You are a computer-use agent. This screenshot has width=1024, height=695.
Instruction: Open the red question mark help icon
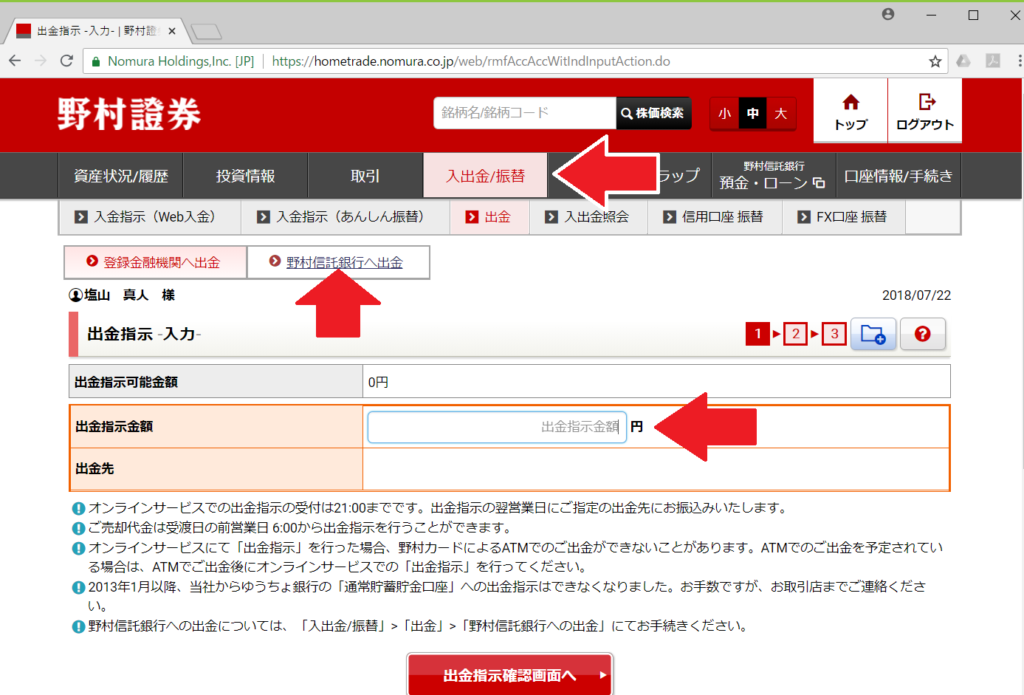pos(922,334)
